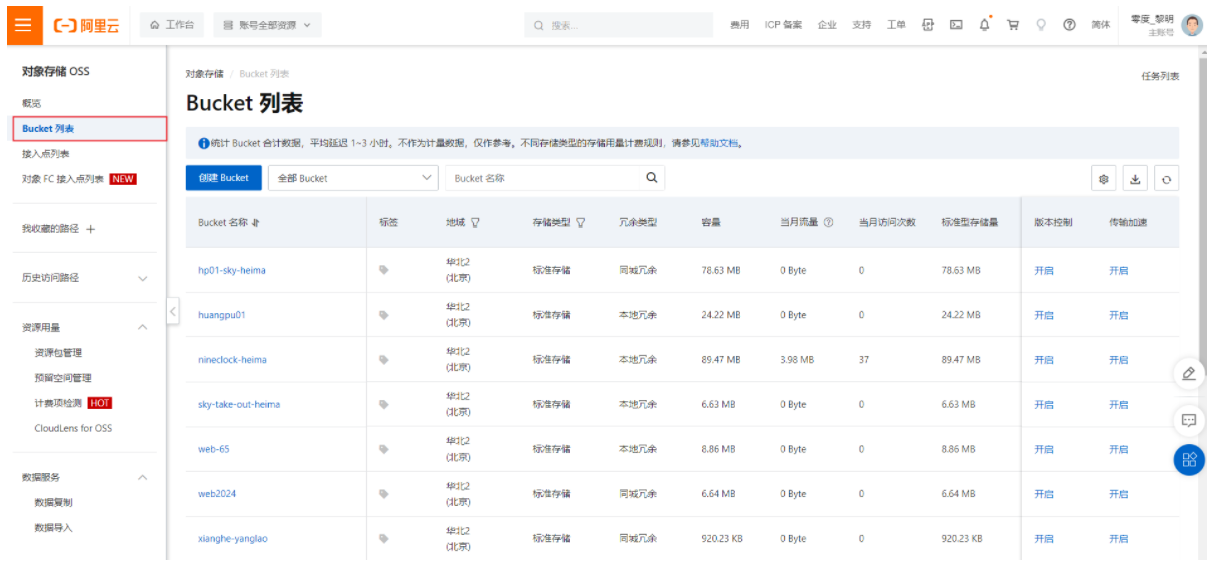Expand the 历史访问路径 section
Viewport: 1221px width, 571px height.
click(143, 278)
